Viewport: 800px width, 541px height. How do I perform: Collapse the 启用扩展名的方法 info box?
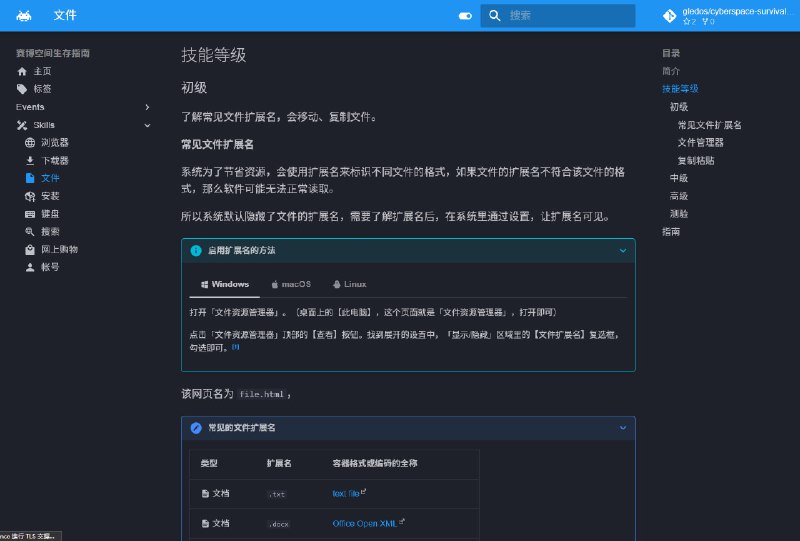[x=623, y=251]
